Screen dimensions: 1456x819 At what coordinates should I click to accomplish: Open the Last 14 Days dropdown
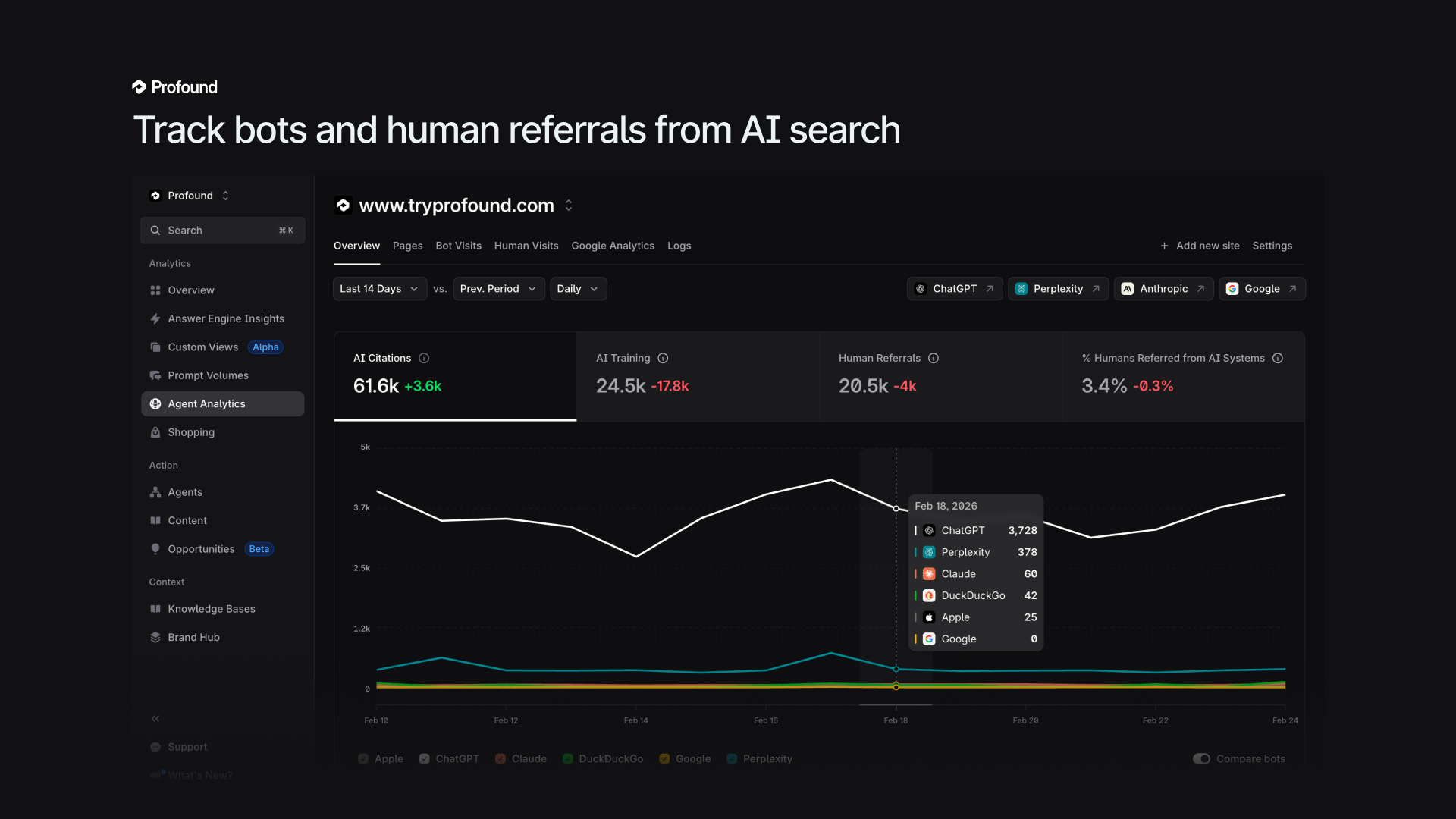pyautogui.click(x=379, y=289)
